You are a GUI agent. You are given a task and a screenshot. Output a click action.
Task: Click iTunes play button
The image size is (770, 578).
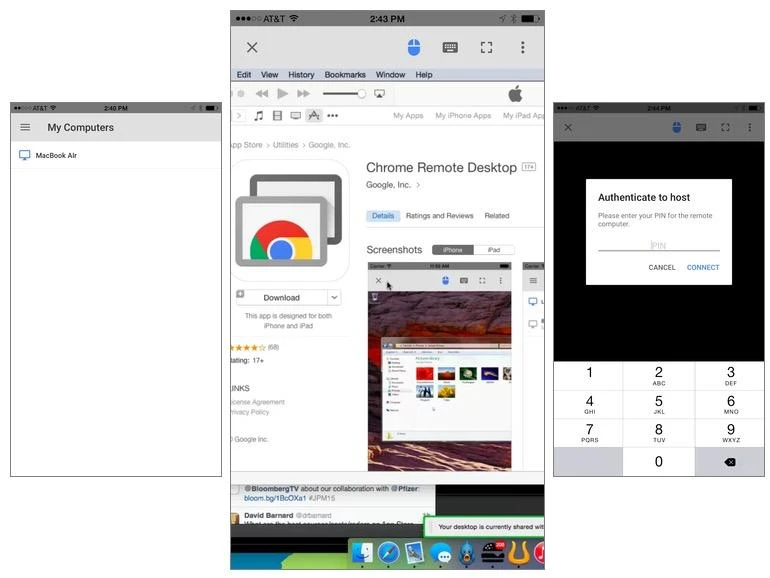pos(282,93)
